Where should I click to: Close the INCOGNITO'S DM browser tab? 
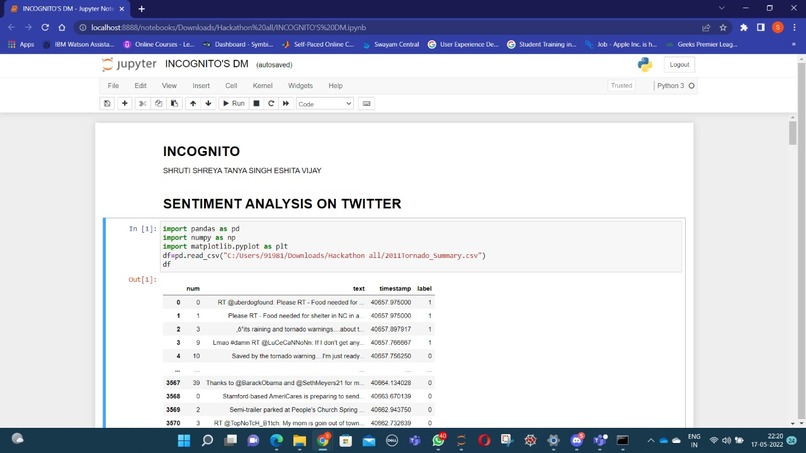pyautogui.click(x=122, y=9)
